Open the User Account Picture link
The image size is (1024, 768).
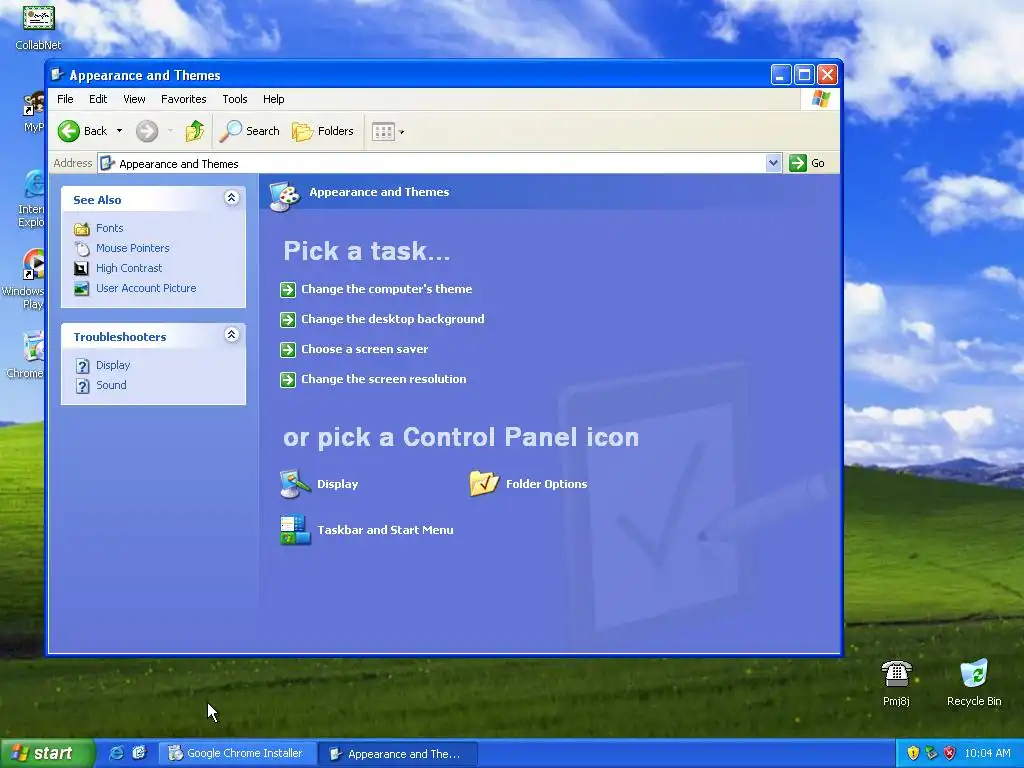[146, 288]
